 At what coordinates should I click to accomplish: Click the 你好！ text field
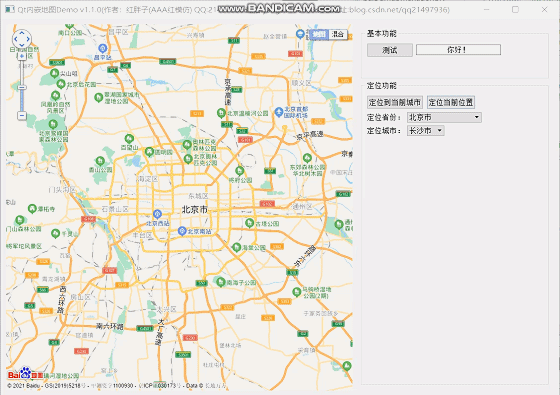click(x=458, y=50)
